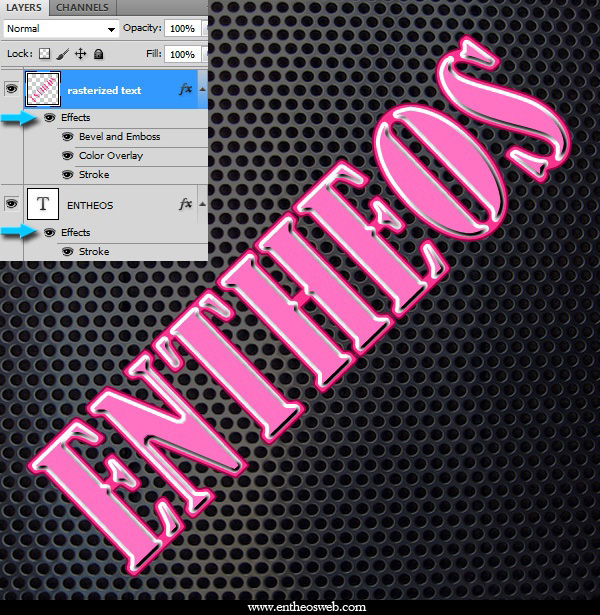
Task: Click the Fill value field
Action: pyautogui.click(x=182, y=54)
